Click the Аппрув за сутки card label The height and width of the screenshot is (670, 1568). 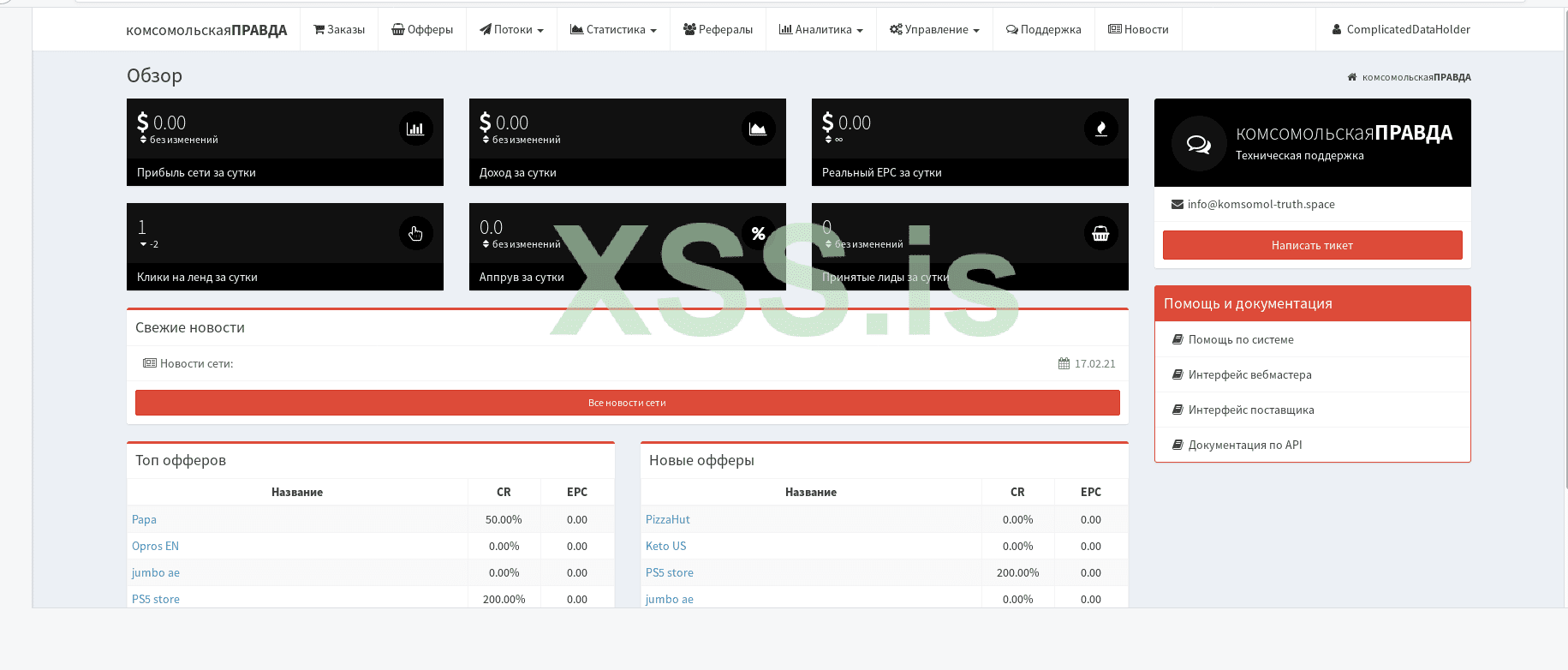coord(522,277)
